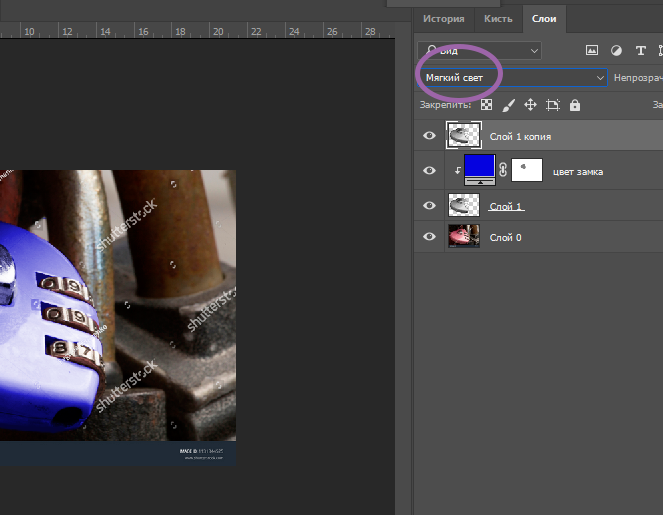This screenshot has width=663, height=515.
Task: Click the underlined Слой 1 layer name
Action: coord(506,206)
